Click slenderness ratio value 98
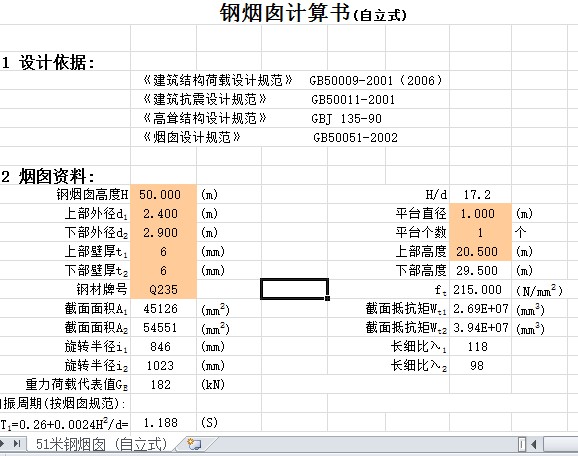Screen dimensions: 578x456 (x=477, y=366)
